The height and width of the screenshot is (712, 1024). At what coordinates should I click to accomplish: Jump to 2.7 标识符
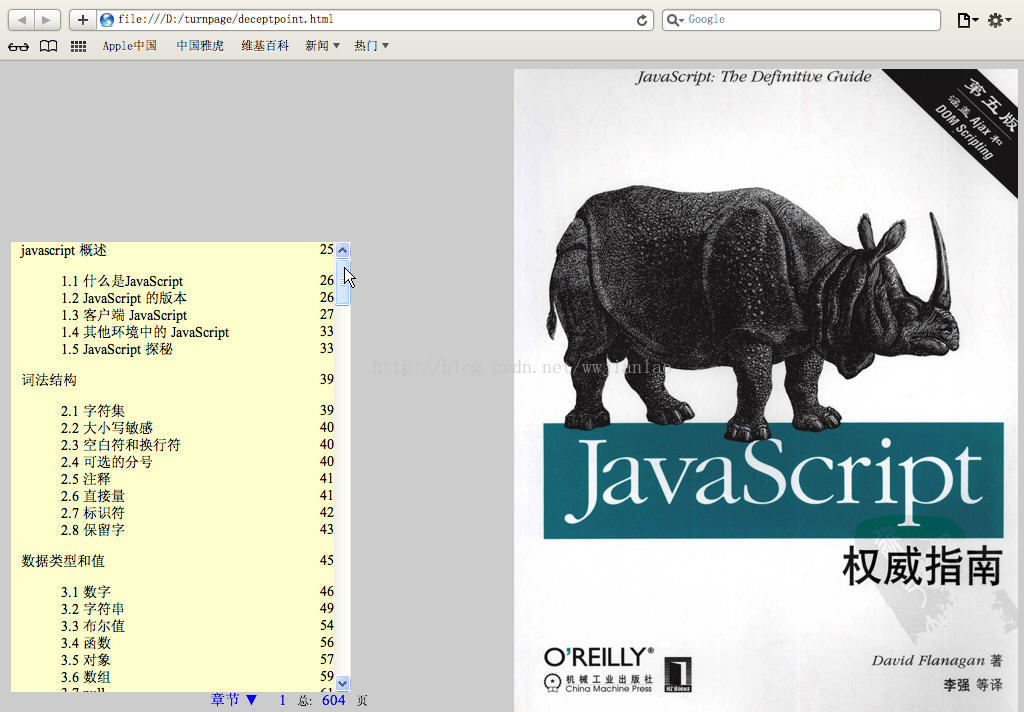point(93,513)
